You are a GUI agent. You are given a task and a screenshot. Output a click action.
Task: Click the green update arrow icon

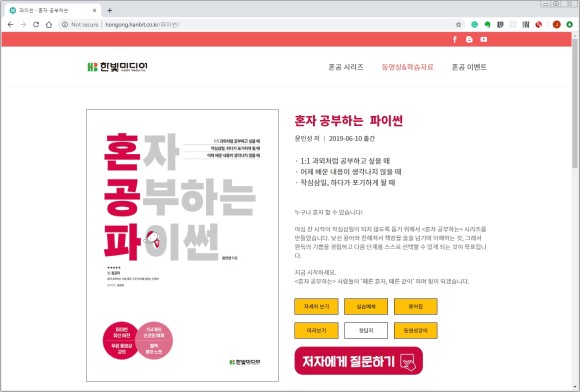click(x=569, y=24)
